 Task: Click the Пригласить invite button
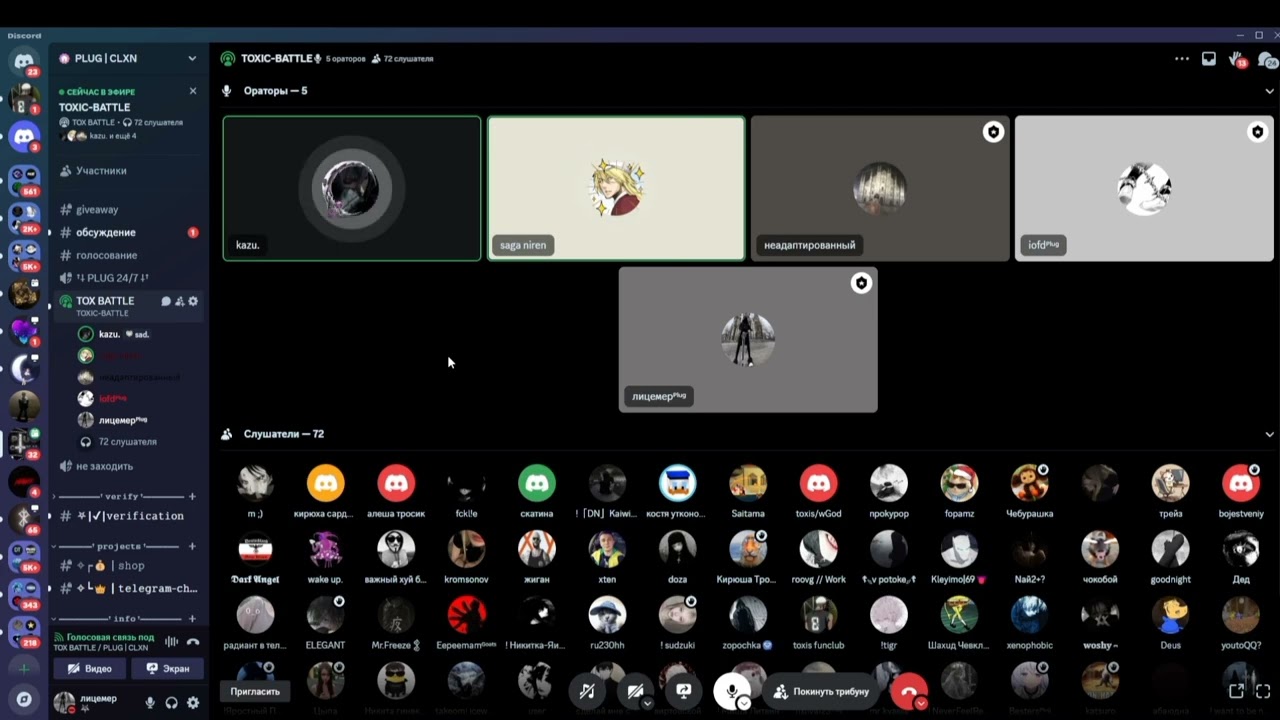pyautogui.click(x=255, y=691)
